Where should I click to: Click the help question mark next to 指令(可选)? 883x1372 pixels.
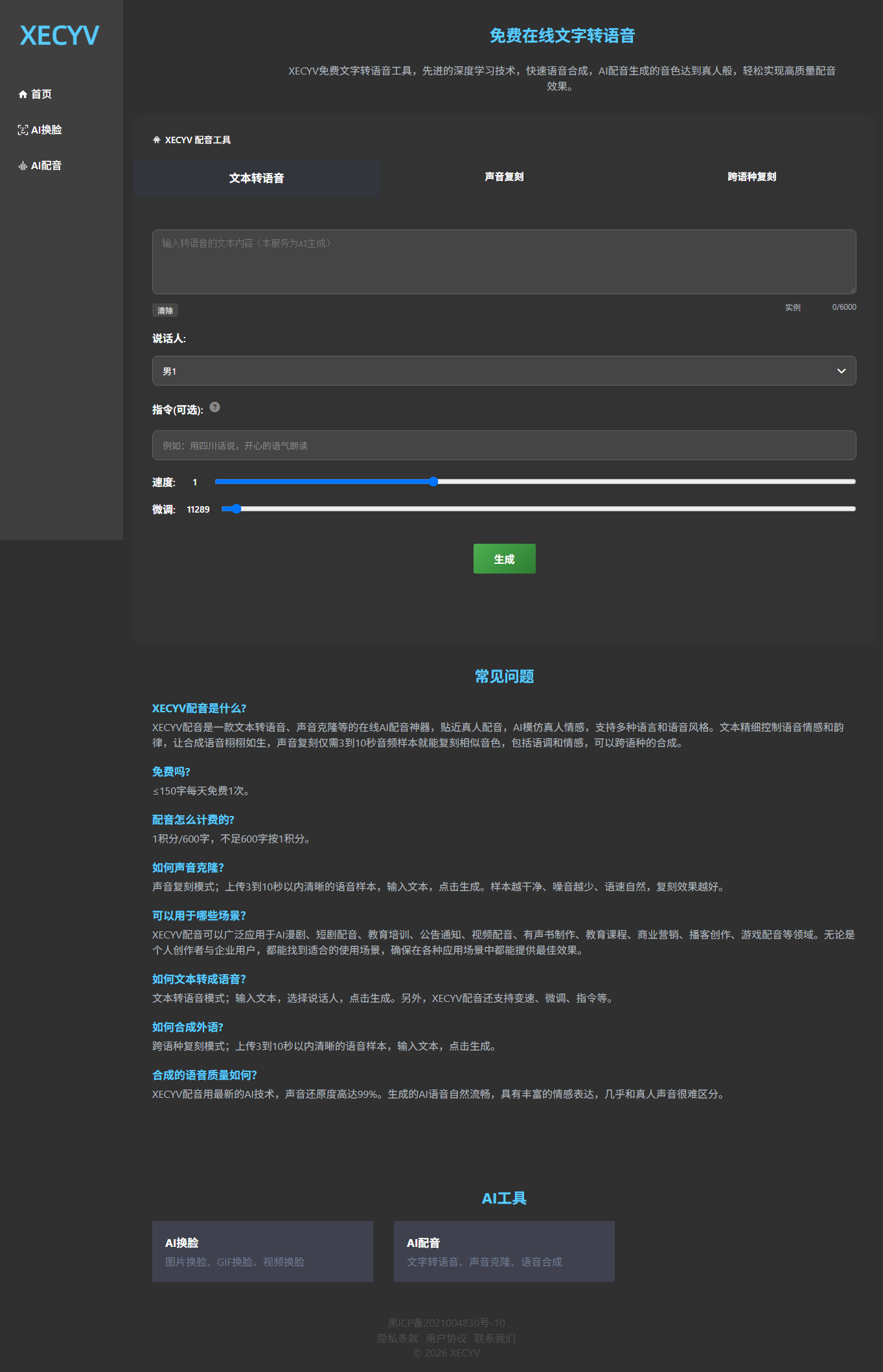pos(215,408)
